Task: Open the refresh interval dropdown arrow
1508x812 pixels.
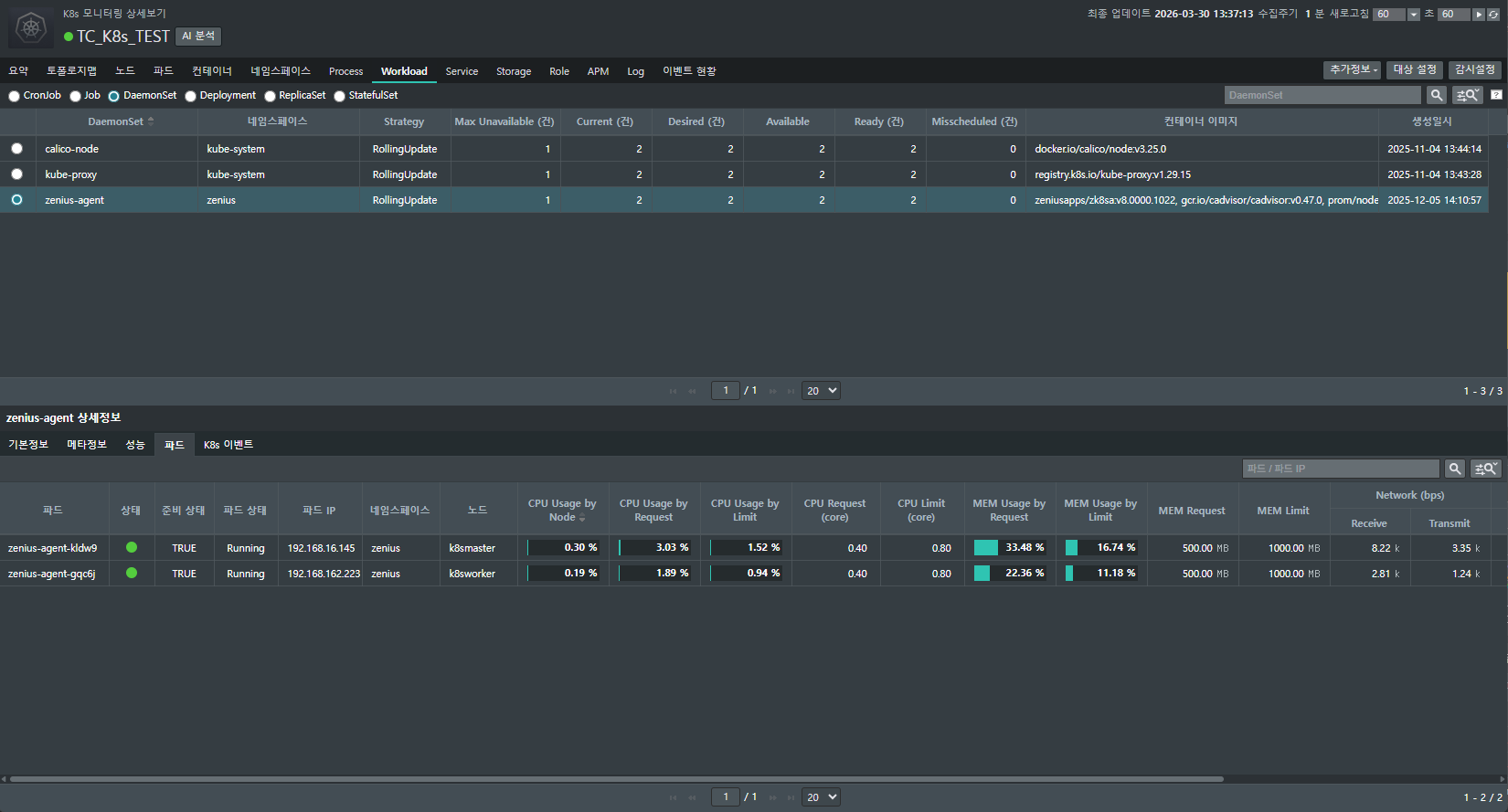Action: (x=1414, y=15)
